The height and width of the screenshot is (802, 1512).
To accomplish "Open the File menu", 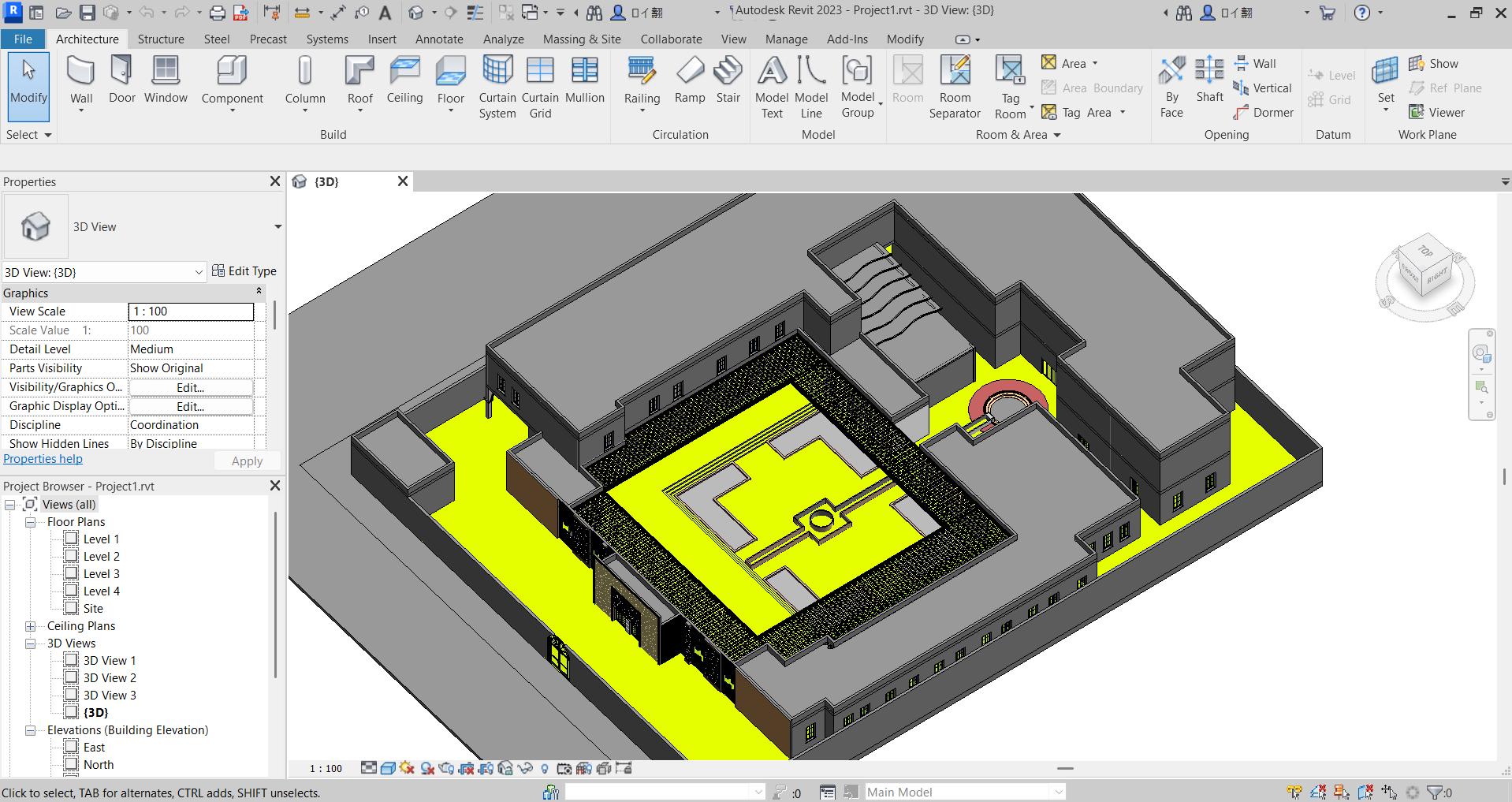I will point(23,39).
